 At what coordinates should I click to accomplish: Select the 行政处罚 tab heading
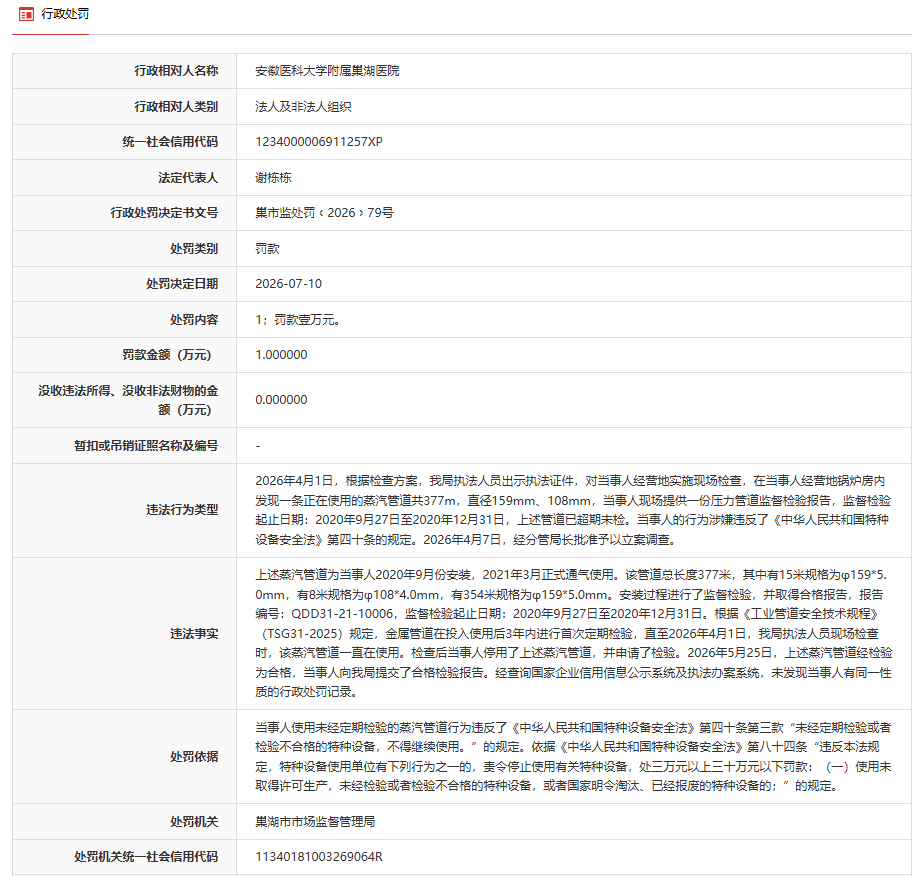[x=65, y=14]
